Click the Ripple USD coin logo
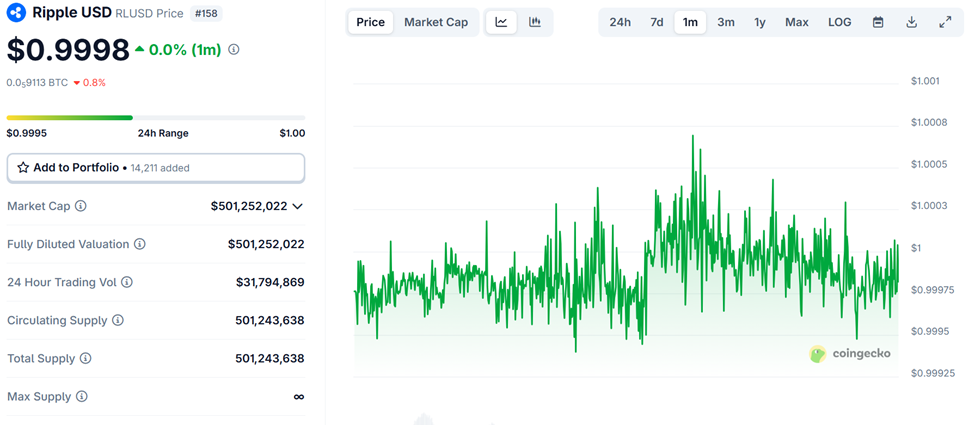975x425 pixels. coord(15,13)
